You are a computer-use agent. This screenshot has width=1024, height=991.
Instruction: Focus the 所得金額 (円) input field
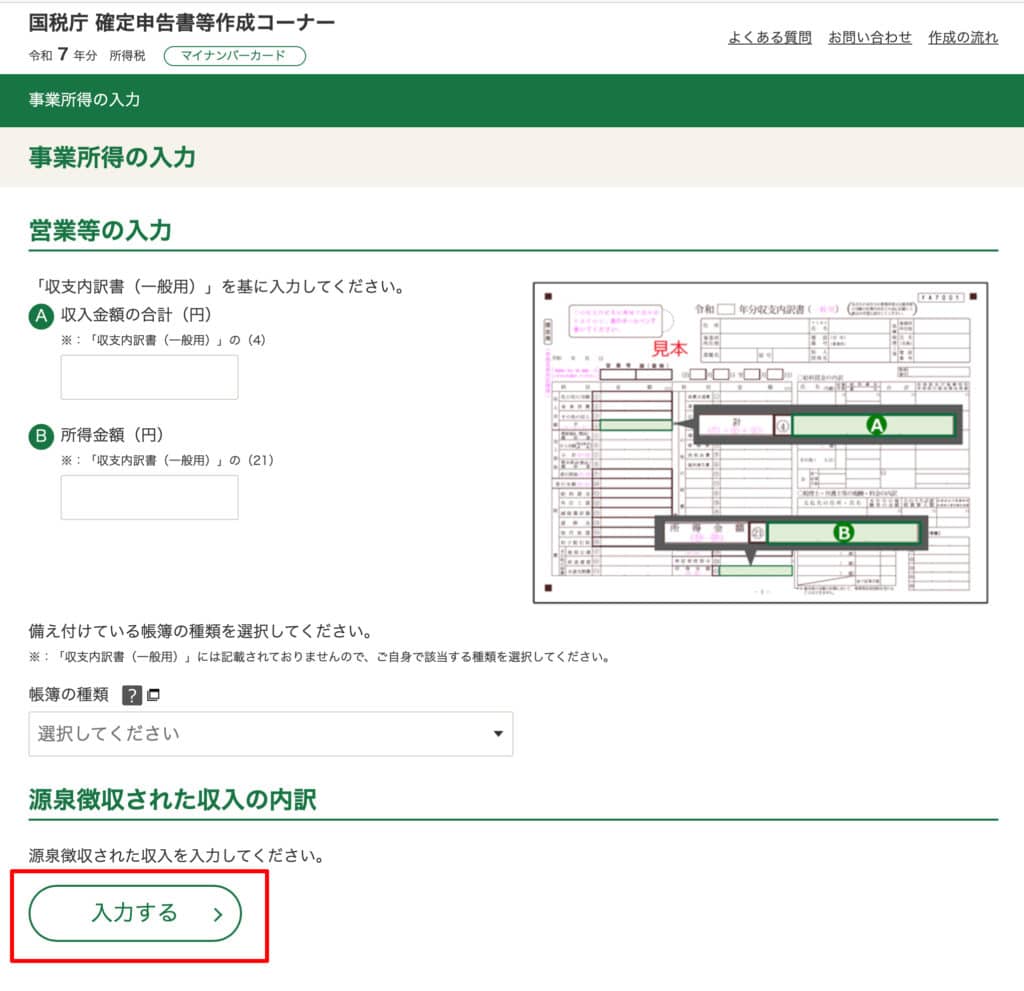click(x=149, y=497)
